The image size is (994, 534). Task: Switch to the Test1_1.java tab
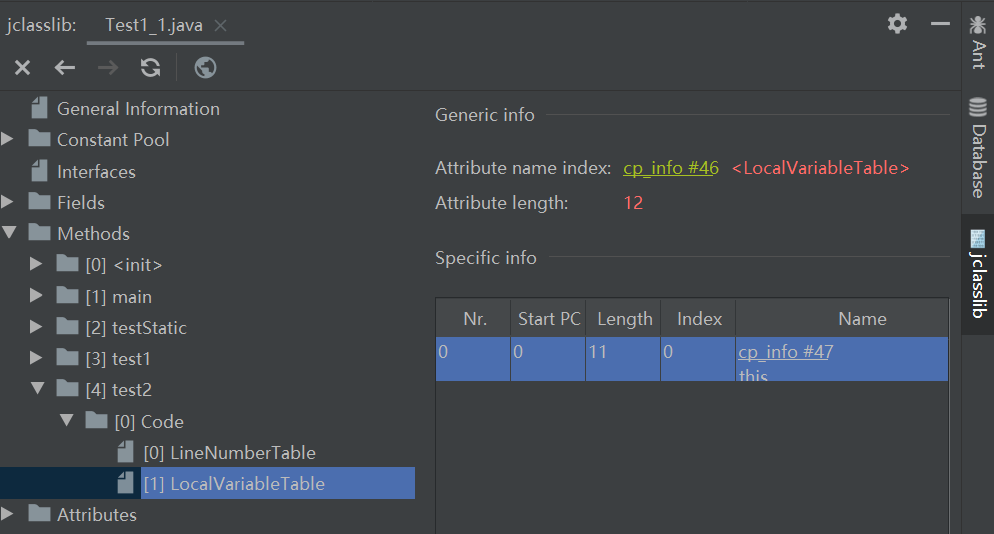click(x=153, y=25)
